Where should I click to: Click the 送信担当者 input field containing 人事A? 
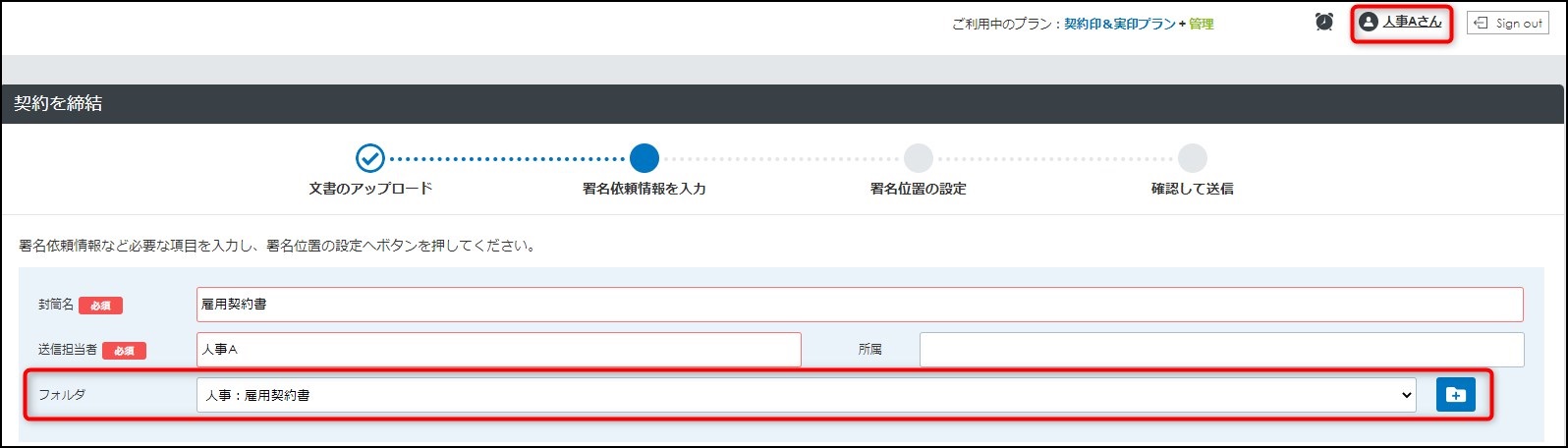(x=499, y=350)
